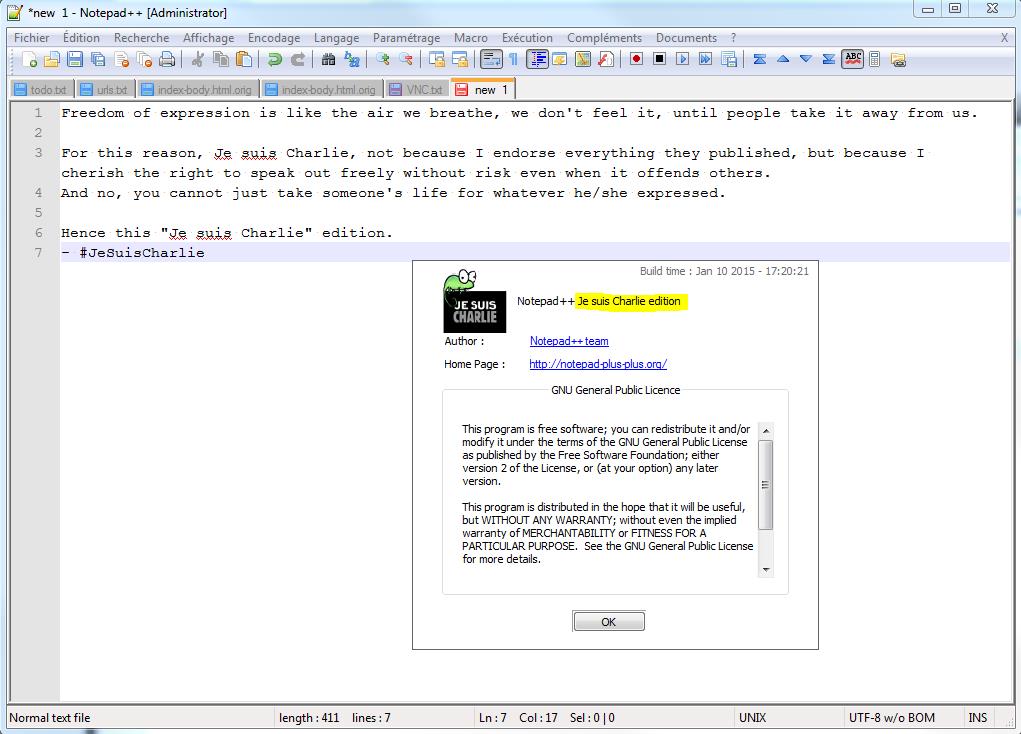Viewport: 1021px width, 734px height.
Task: Click the blue single down-arrow toolbar icon
Action: [805, 60]
